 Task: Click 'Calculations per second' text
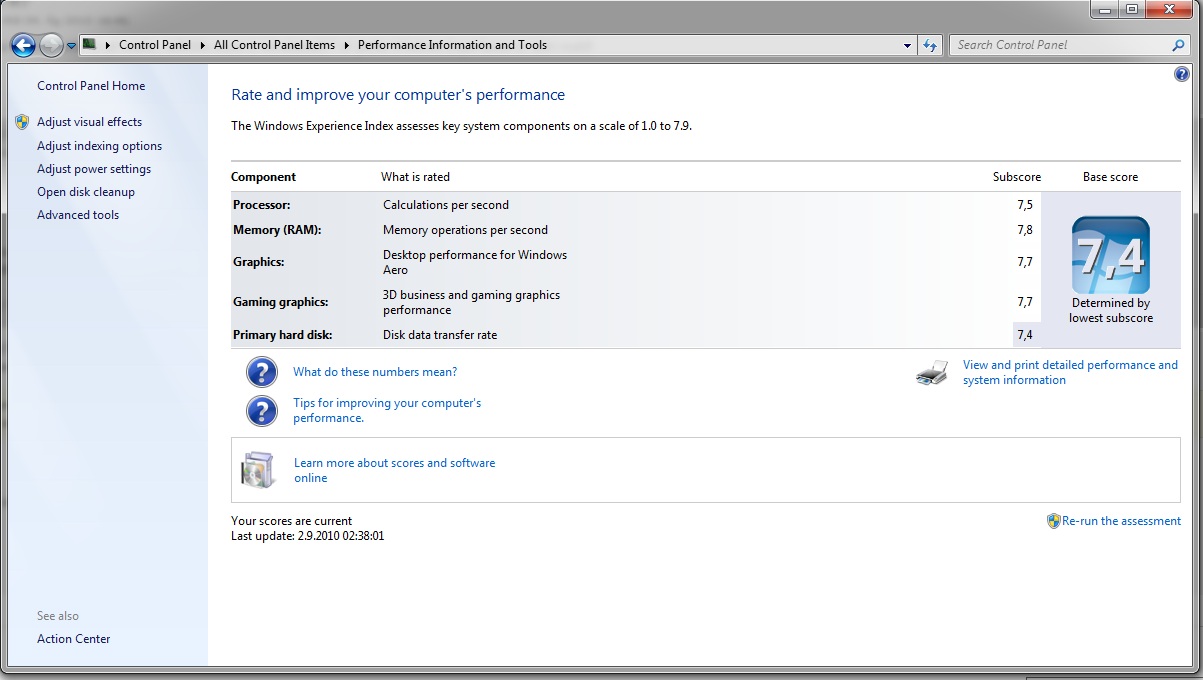click(x=446, y=205)
